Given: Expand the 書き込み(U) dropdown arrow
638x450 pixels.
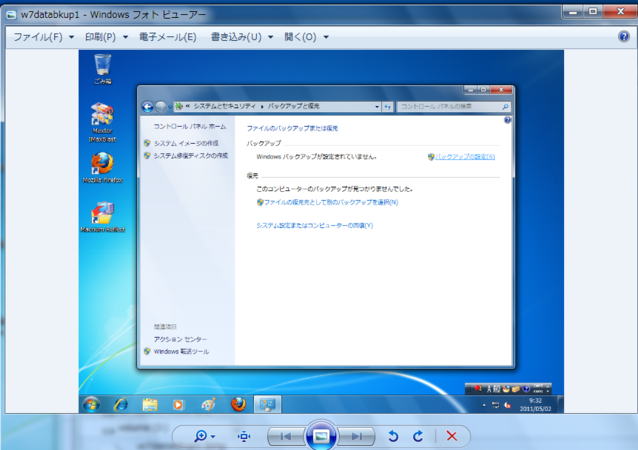Looking at the screenshot, I should 271,37.
